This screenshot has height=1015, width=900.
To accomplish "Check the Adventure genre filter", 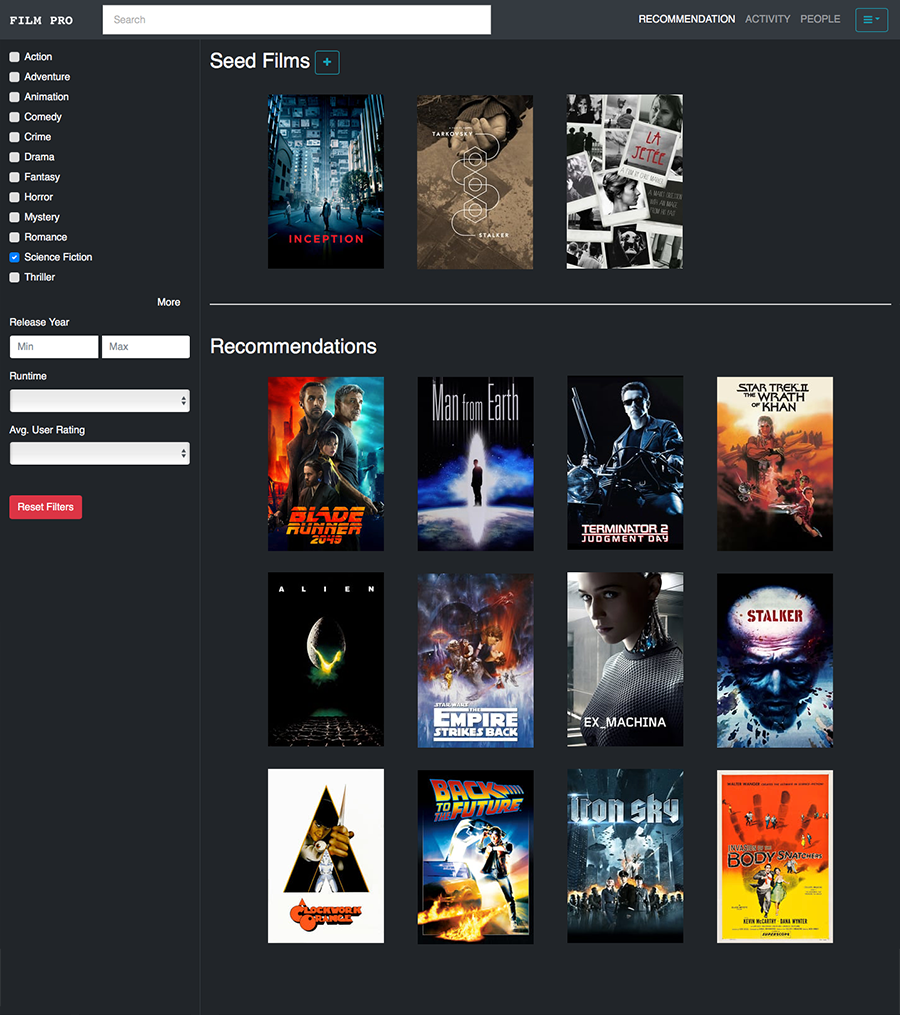I will point(14,77).
